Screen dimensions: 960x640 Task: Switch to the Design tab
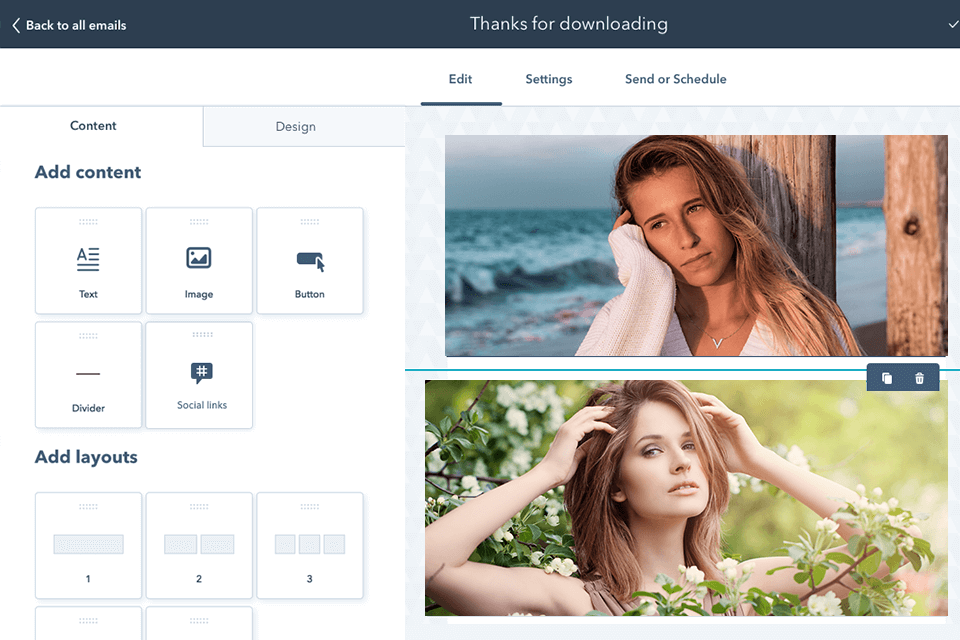point(295,126)
